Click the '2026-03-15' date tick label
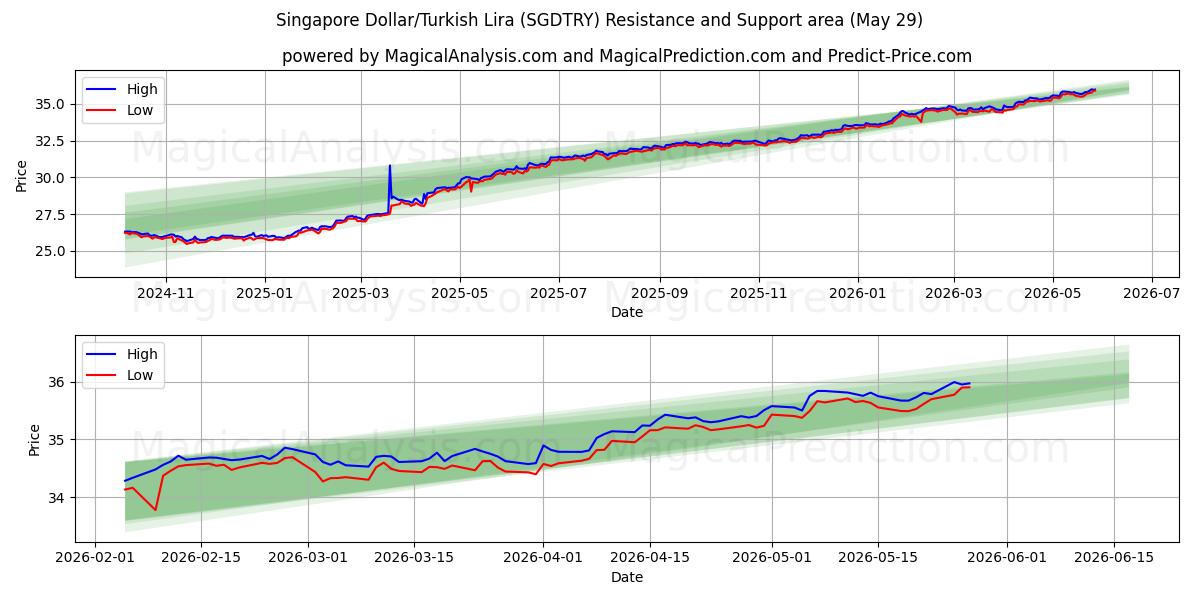This screenshot has width=1200, height=600. pyautogui.click(x=414, y=560)
